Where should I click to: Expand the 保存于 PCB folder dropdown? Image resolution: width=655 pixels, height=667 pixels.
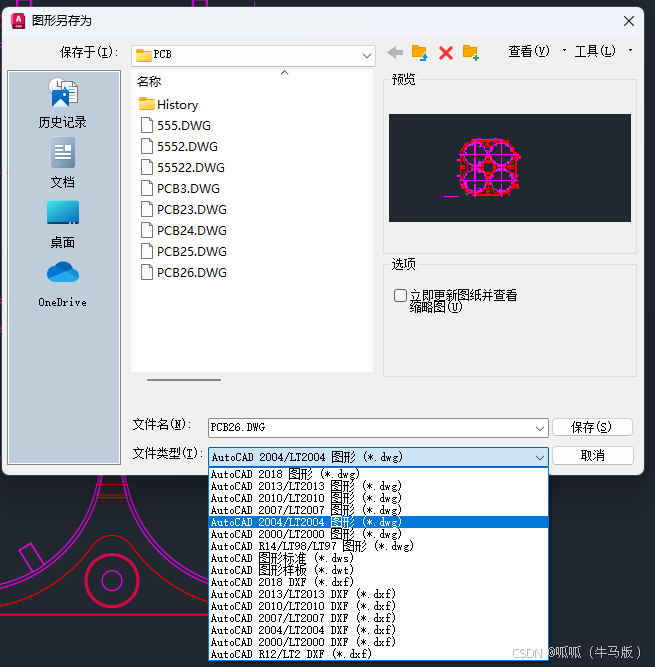point(366,56)
